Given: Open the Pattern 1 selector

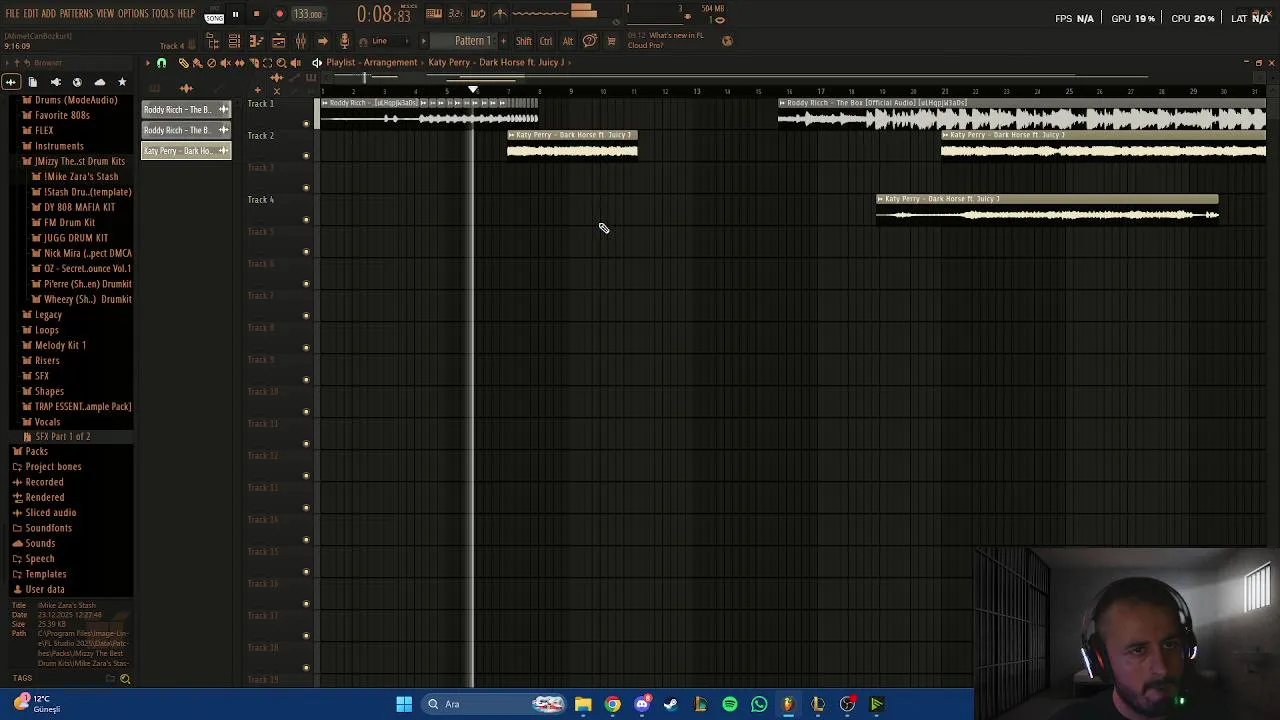Looking at the screenshot, I should 472,41.
